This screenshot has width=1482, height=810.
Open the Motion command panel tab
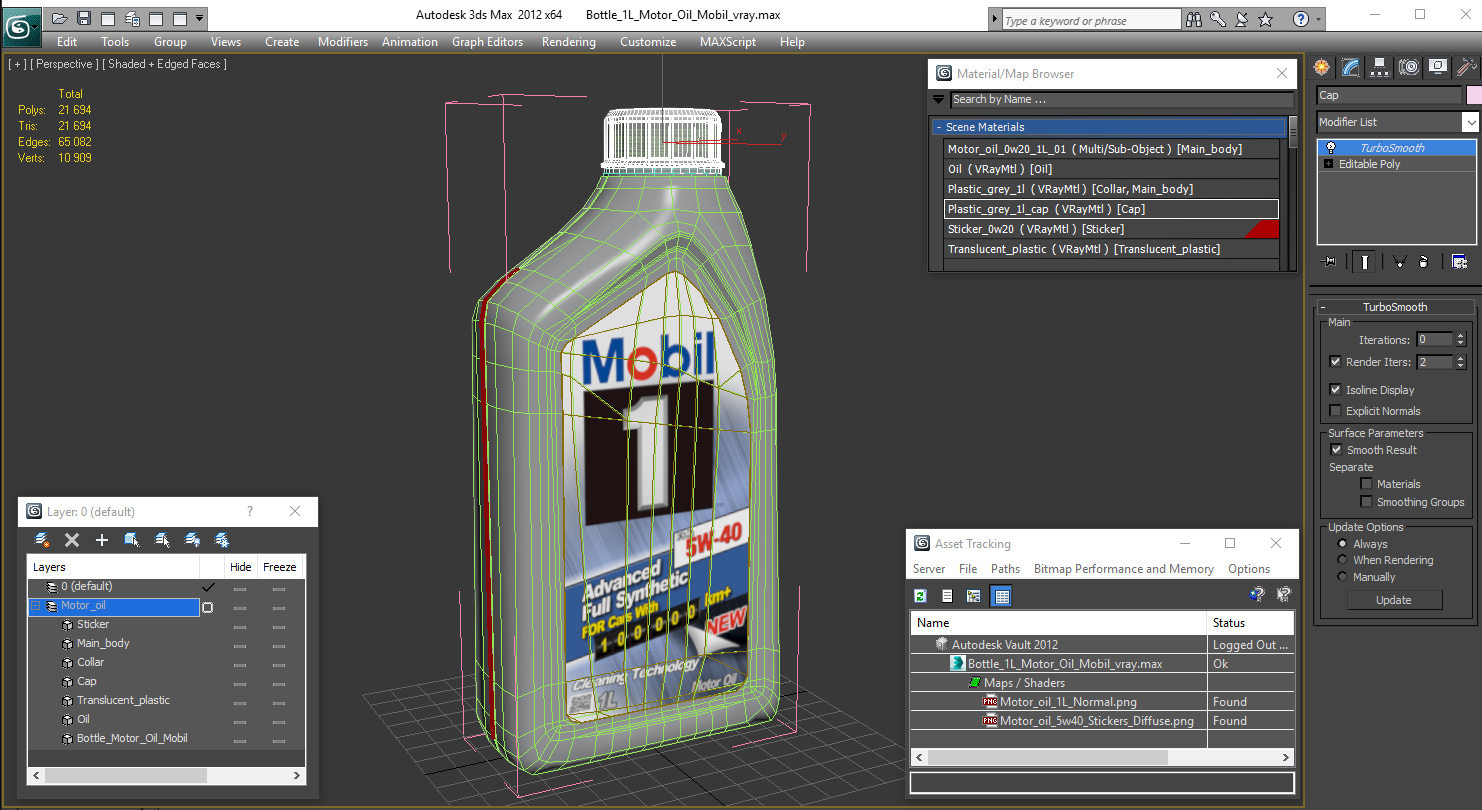click(x=1409, y=67)
